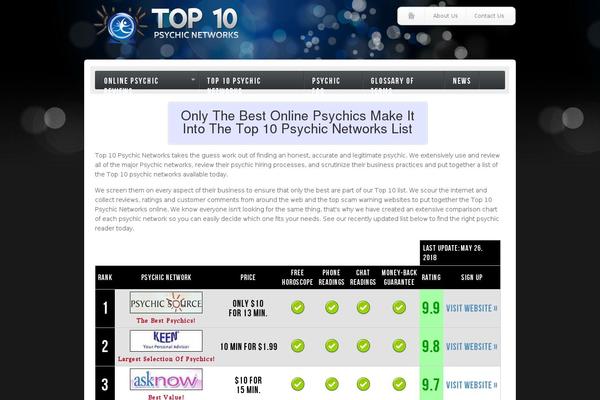Open the News menu item
600x400 pixels.
pos(461,81)
